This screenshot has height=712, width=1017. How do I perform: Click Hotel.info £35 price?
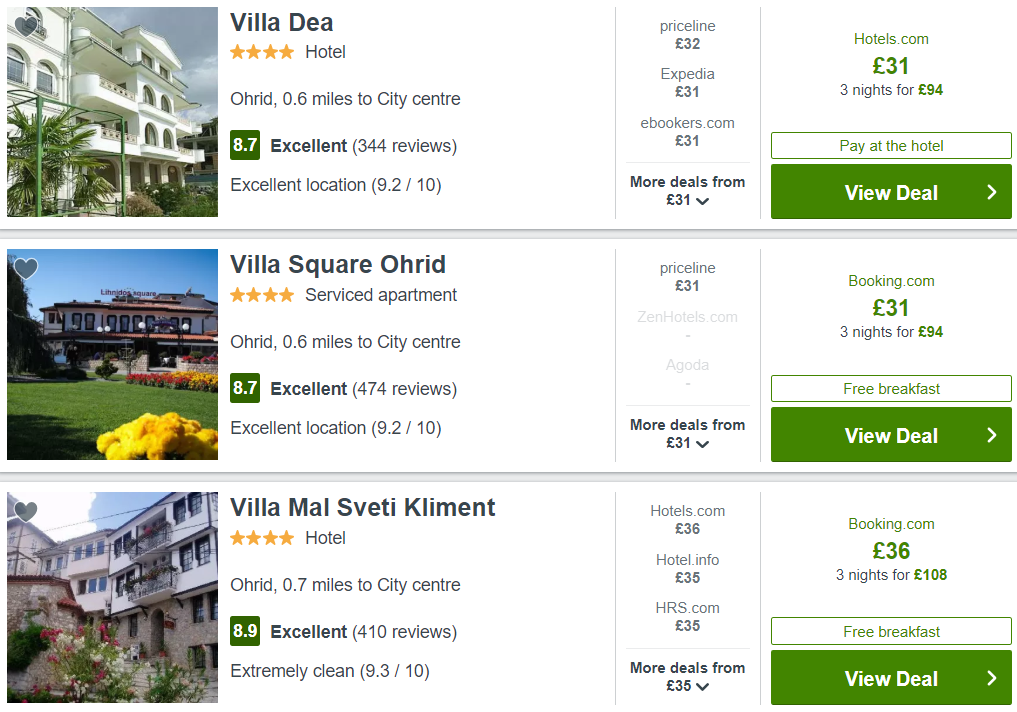[x=688, y=569]
